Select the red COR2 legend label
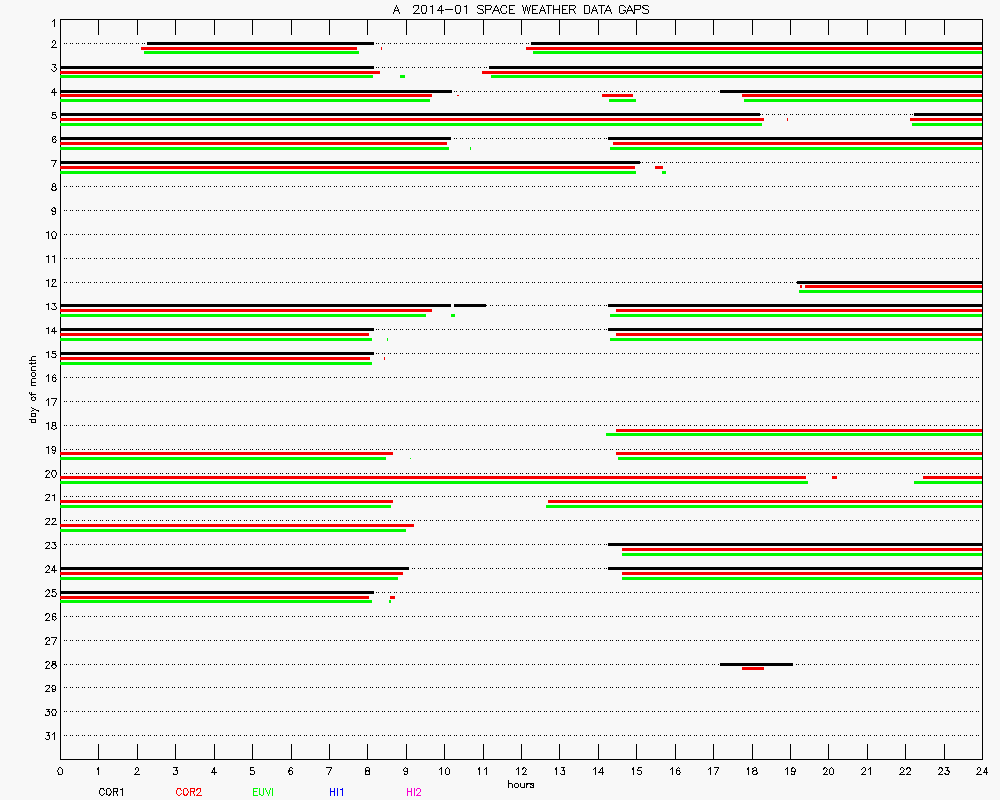Image resolution: width=1000 pixels, height=800 pixels. 187,792
